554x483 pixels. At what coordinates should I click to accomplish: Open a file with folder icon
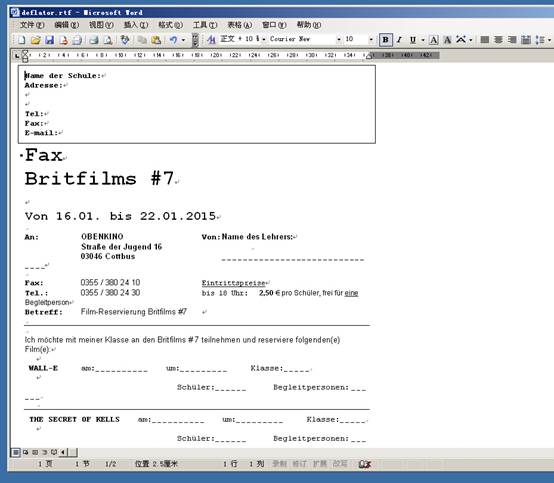click(35, 40)
